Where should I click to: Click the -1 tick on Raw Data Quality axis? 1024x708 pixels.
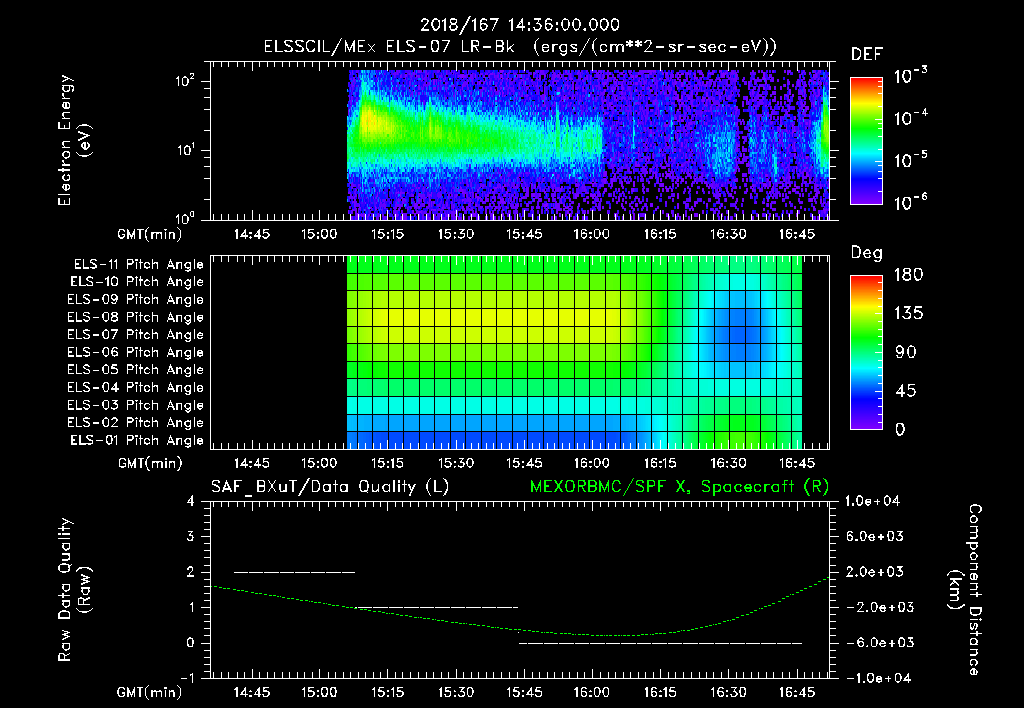pyautogui.click(x=187, y=678)
